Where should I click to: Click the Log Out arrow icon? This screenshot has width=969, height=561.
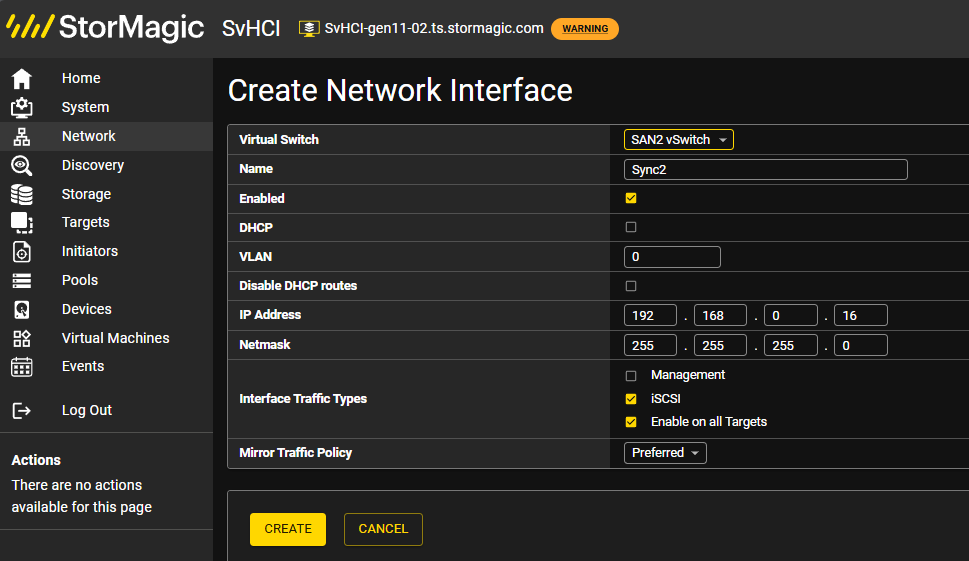point(22,410)
